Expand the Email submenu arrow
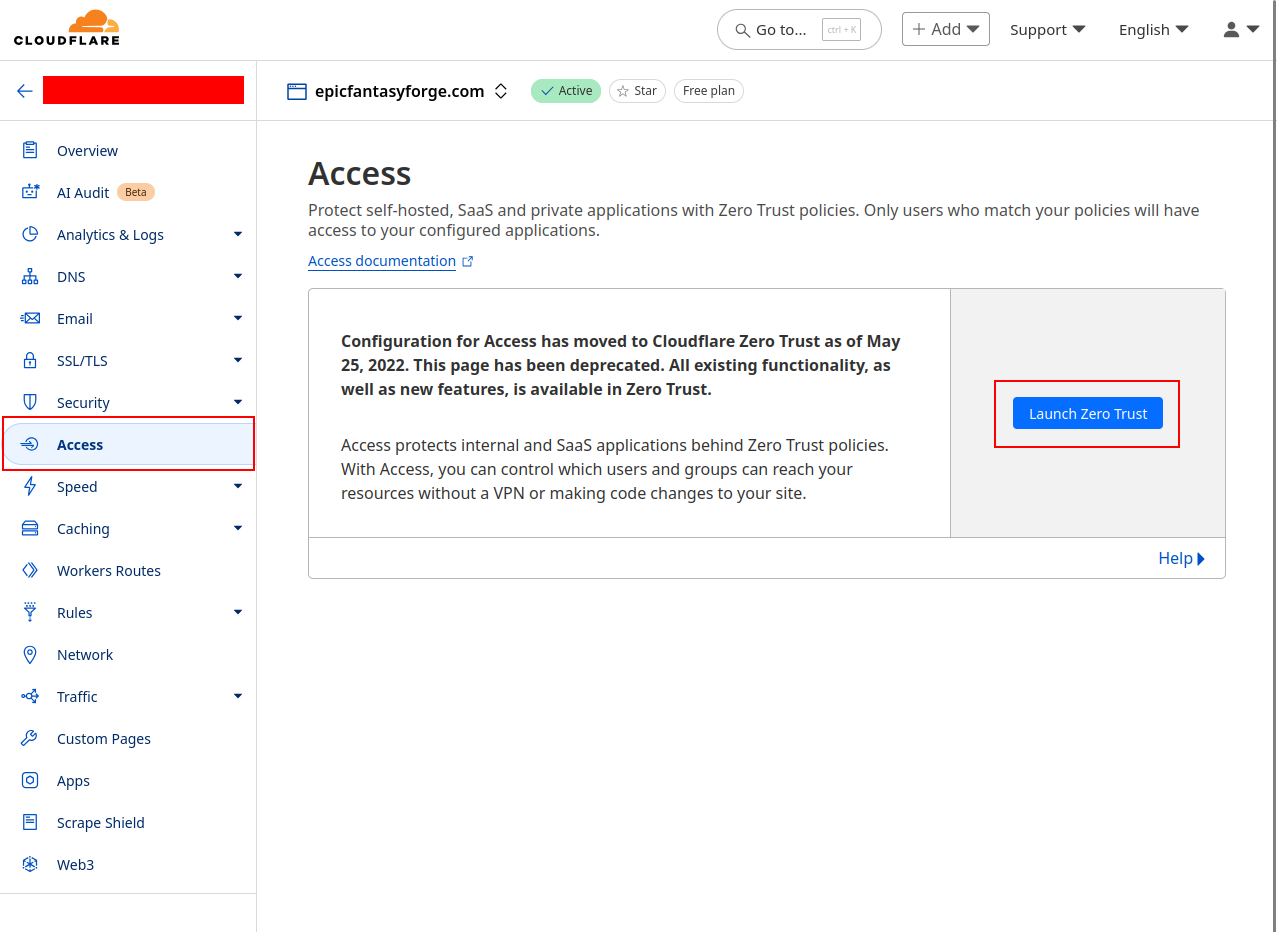 click(238, 318)
